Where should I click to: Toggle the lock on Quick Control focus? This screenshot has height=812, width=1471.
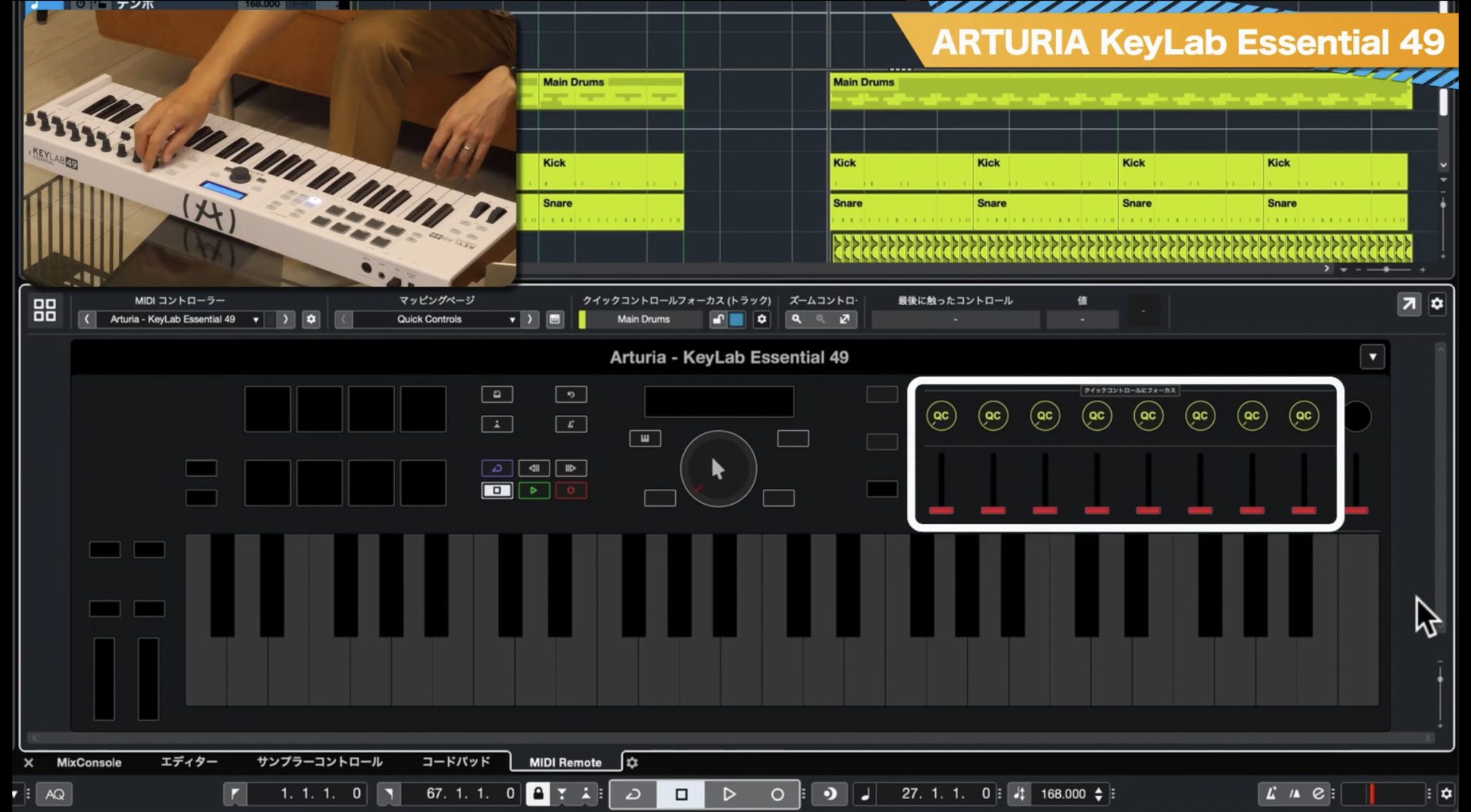[720, 319]
